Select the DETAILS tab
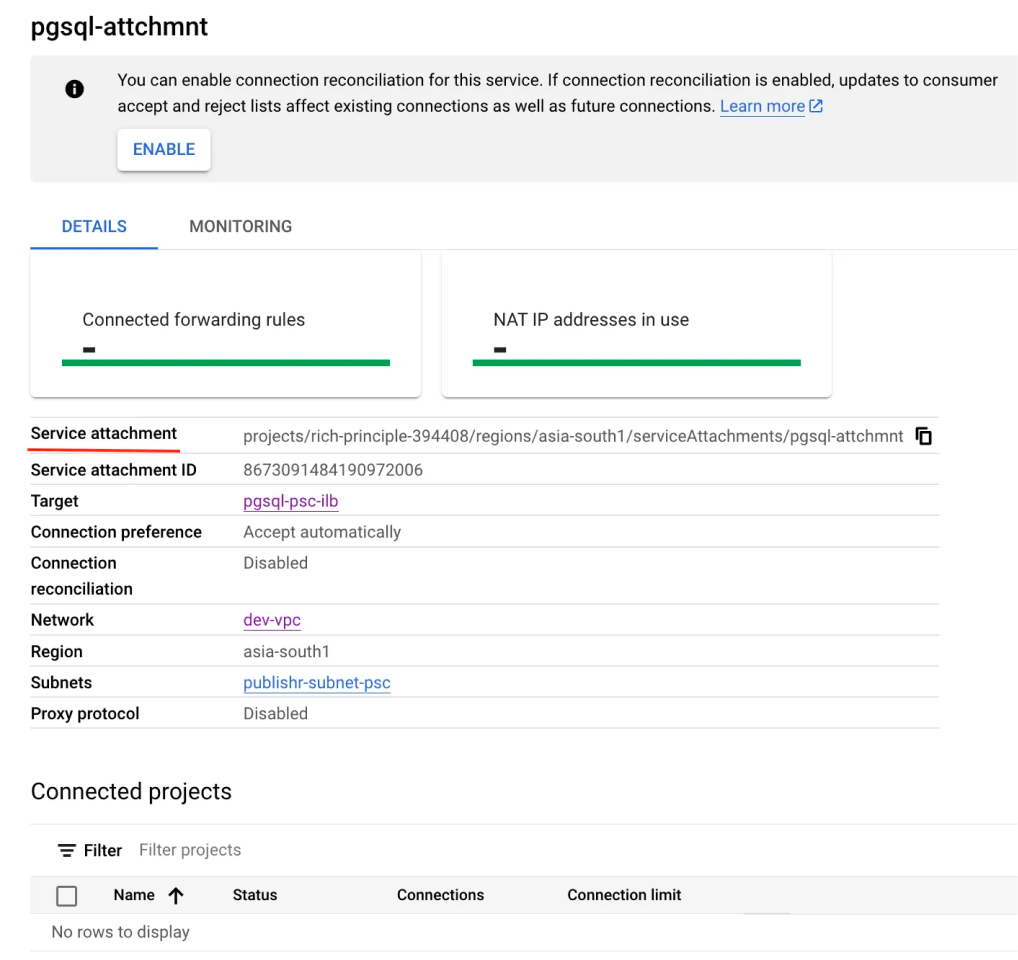Screen dimensions: 1018x960 tap(93, 226)
